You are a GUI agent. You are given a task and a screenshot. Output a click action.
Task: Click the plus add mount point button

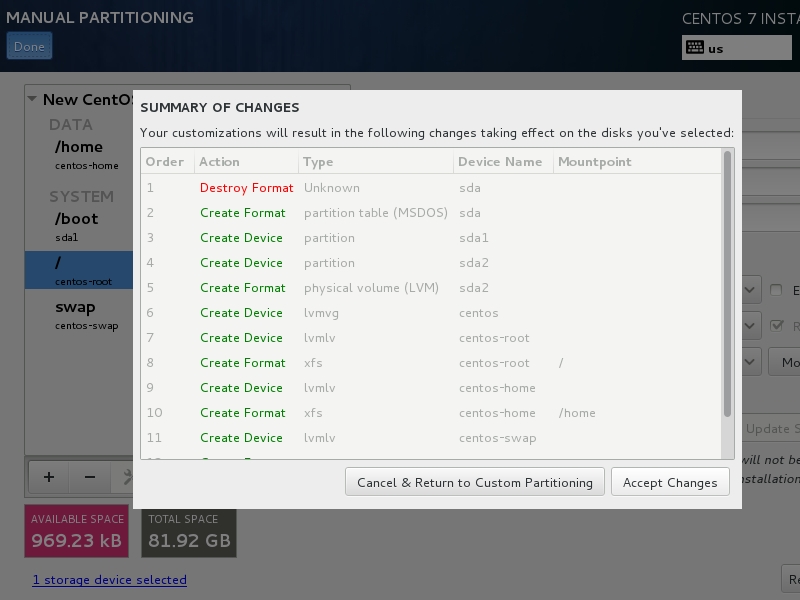point(49,477)
